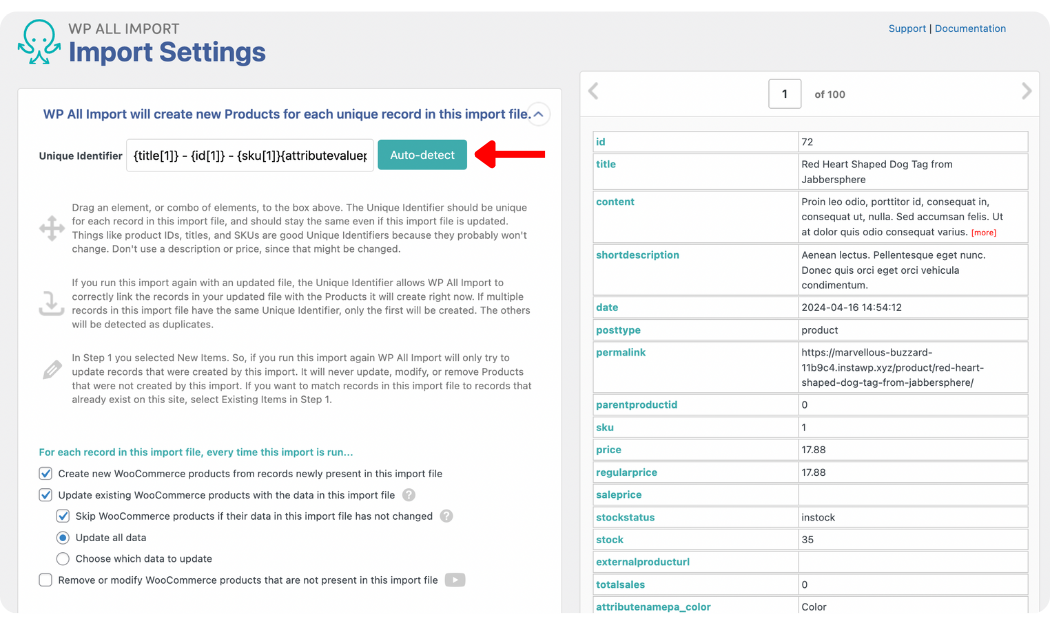Go to the previous record with left arrow
Viewport: 1050px width, 630px height.
(x=593, y=92)
